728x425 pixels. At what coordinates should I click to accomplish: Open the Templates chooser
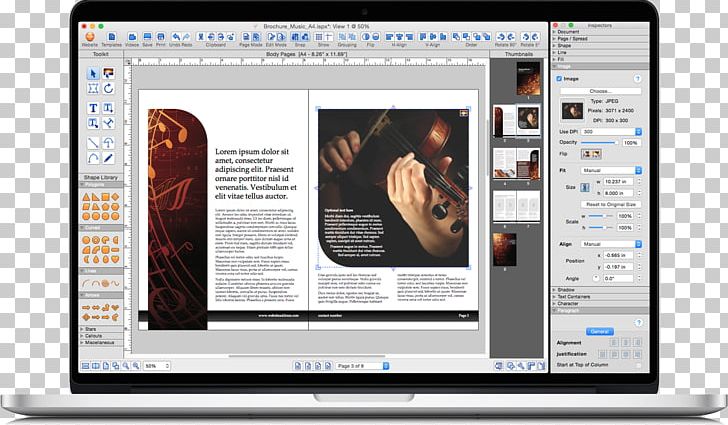click(111, 37)
